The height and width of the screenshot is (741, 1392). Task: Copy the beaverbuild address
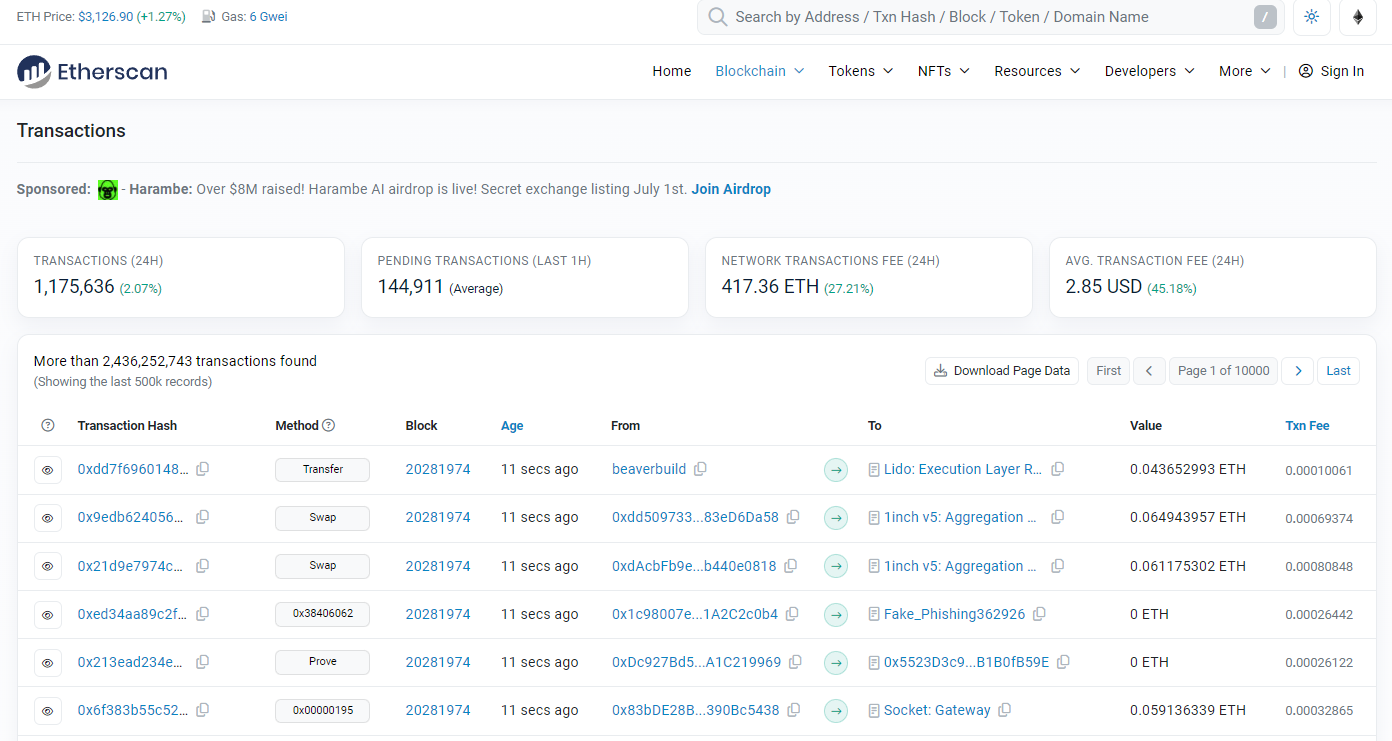pyautogui.click(x=700, y=469)
